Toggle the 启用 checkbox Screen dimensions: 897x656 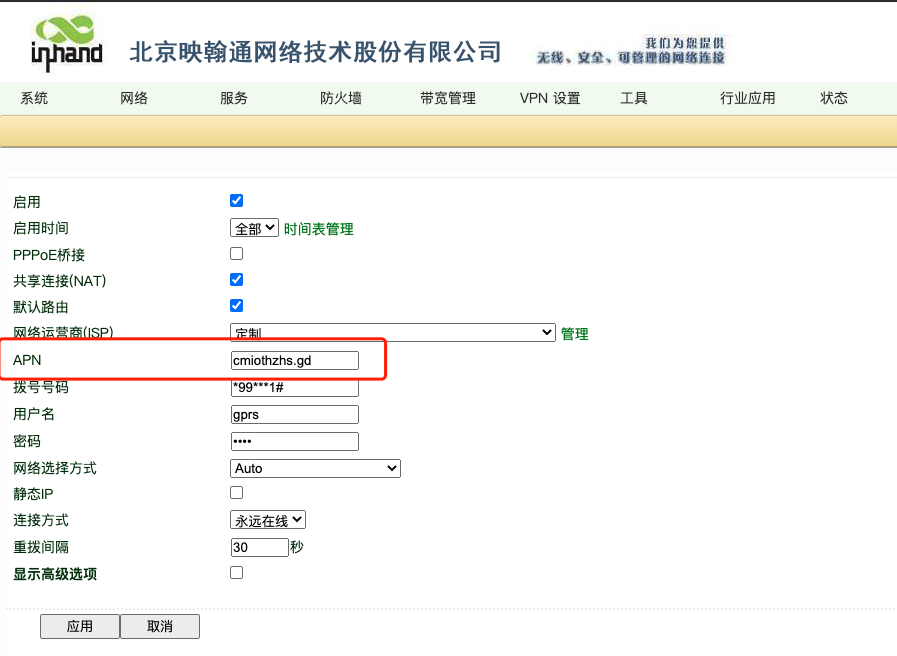click(237, 201)
